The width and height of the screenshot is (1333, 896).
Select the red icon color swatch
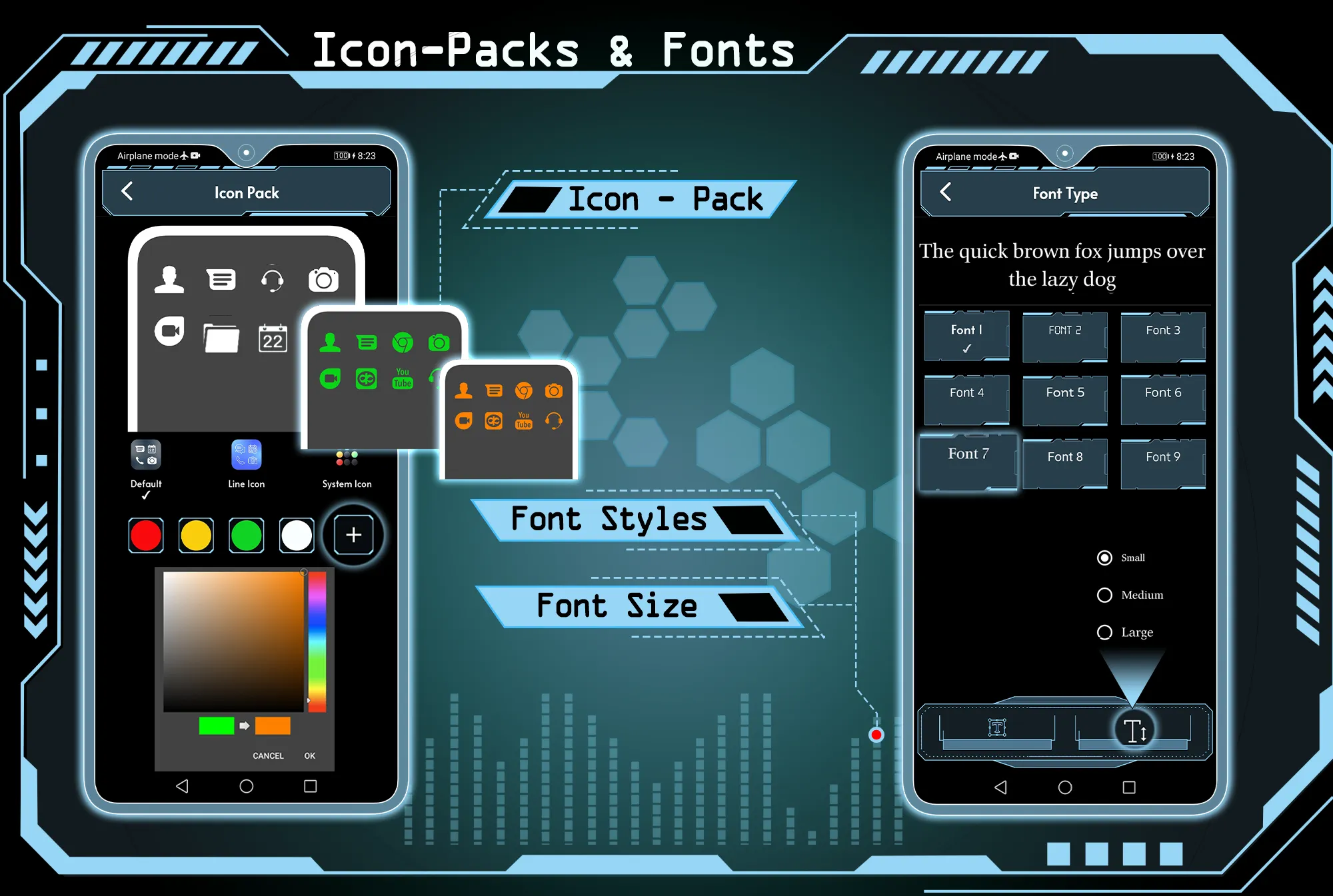point(147,534)
